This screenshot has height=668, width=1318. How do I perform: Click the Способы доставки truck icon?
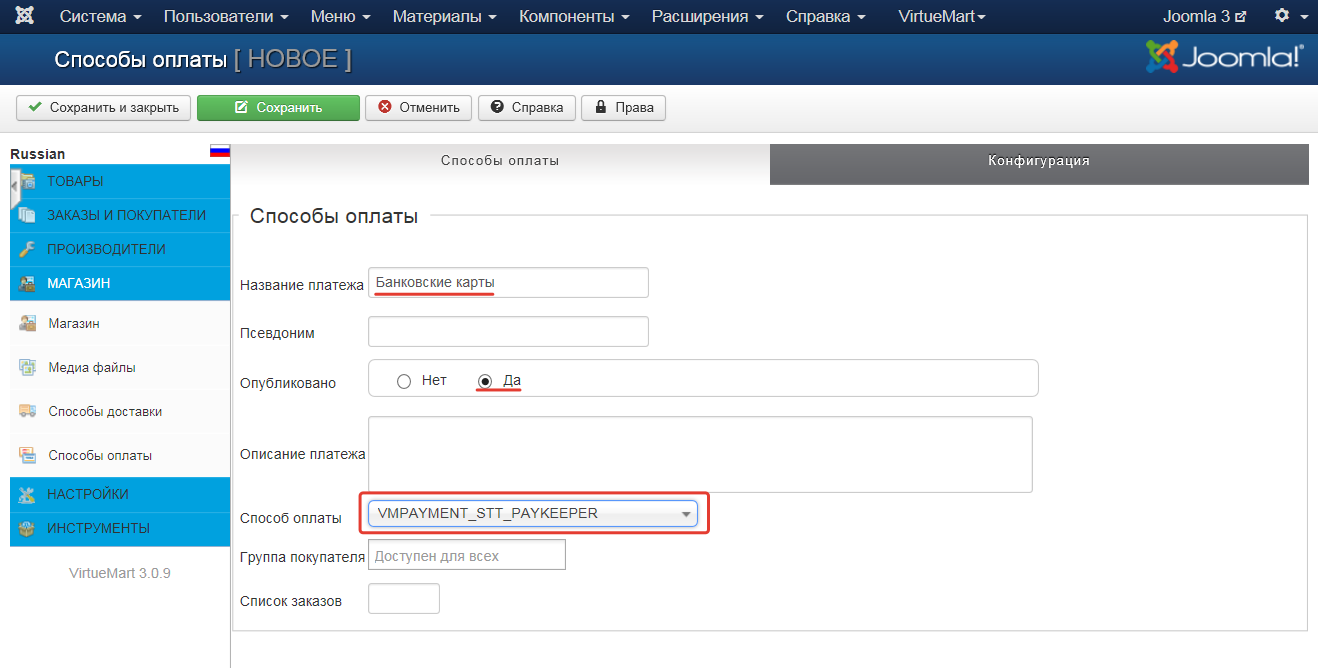click(28, 411)
